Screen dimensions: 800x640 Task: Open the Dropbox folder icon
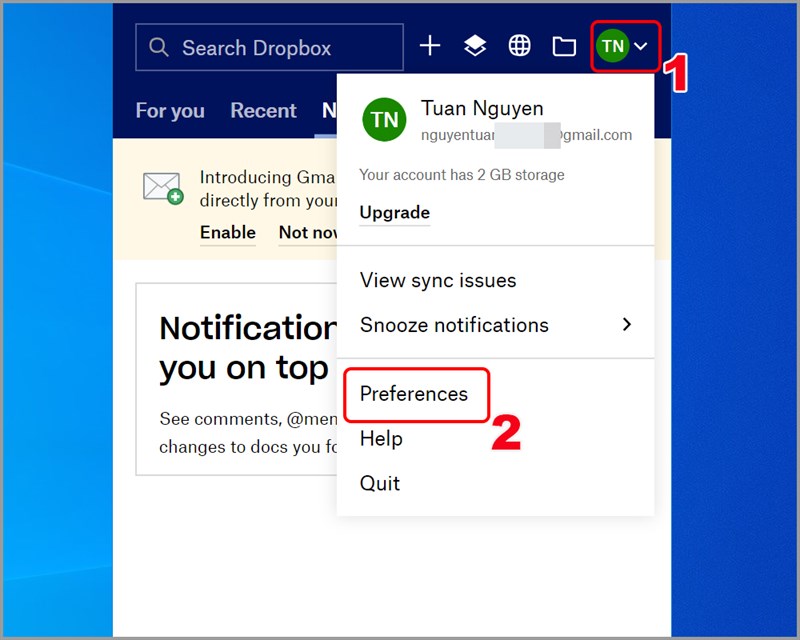point(564,45)
